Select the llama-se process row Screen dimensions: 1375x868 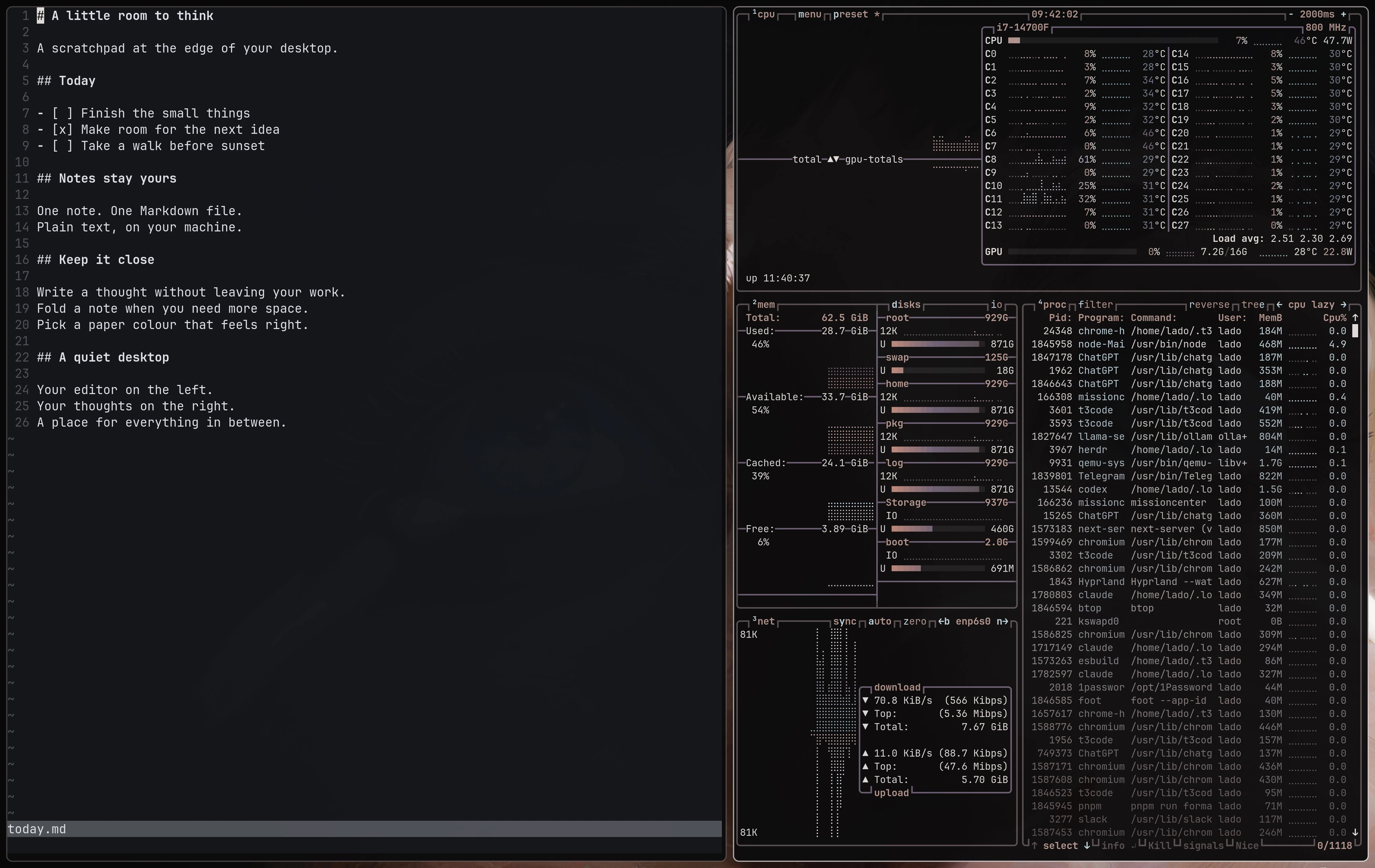point(1189,437)
